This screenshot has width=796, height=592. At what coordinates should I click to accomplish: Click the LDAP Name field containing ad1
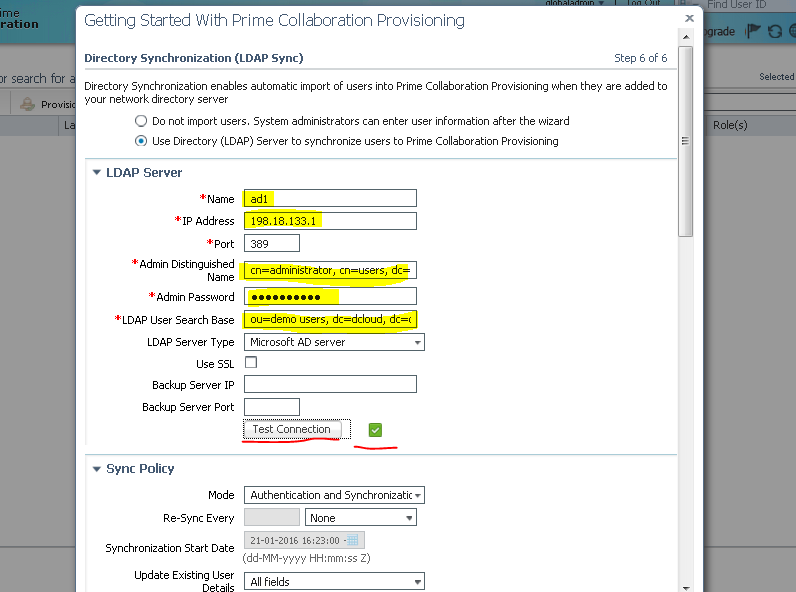click(x=330, y=198)
